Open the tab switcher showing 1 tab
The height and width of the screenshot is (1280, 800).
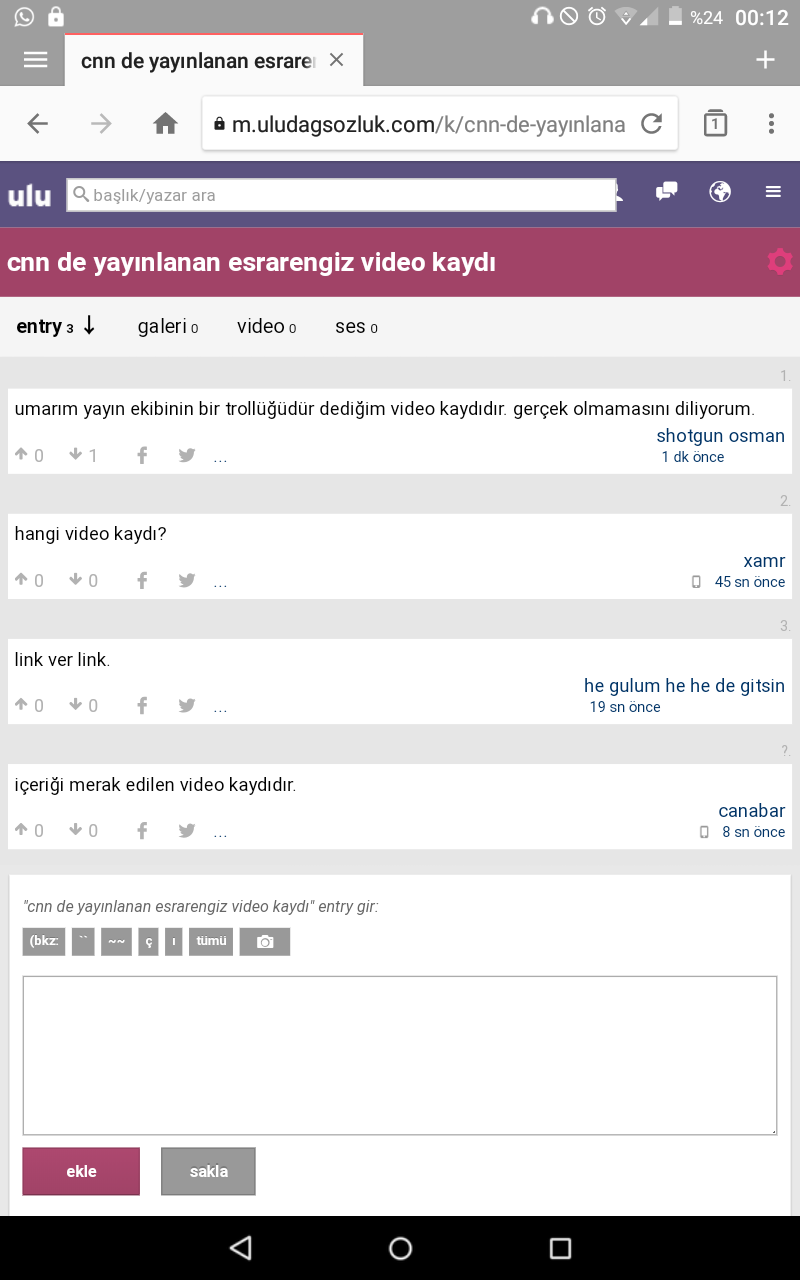tap(715, 124)
